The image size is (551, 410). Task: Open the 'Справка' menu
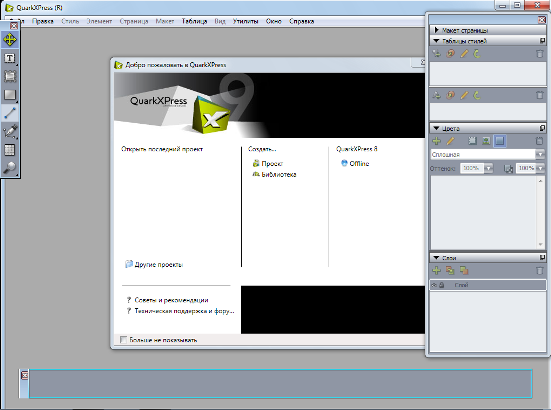click(x=302, y=21)
